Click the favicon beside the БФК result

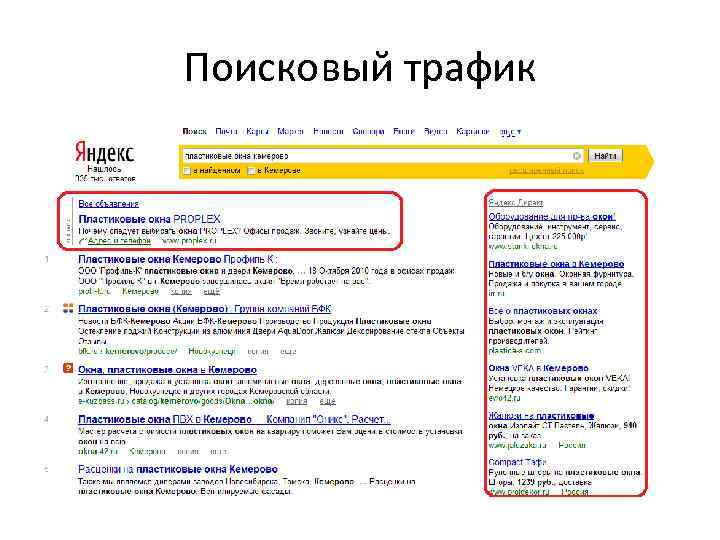(x=68, y=308)
